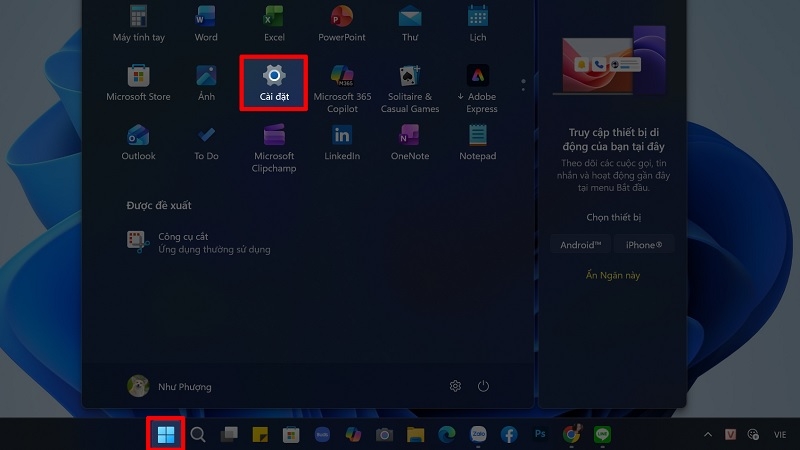
Task: Launch PowerPoint pinned app
Action: 342,23
